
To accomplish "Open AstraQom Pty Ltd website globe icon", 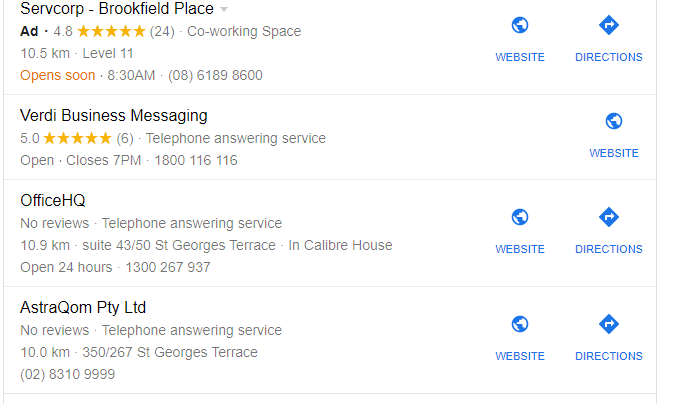I will (520, 324).
